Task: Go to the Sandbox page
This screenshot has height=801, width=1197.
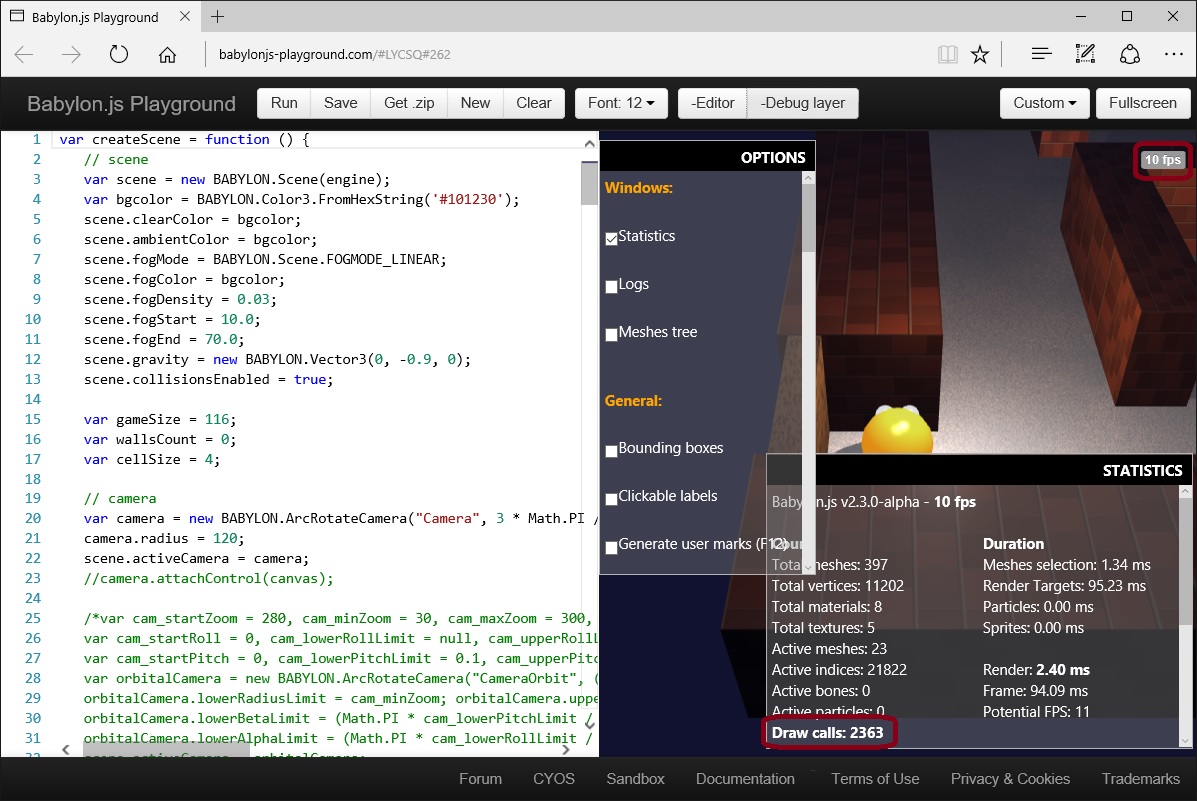Action: tap(635, 779)
